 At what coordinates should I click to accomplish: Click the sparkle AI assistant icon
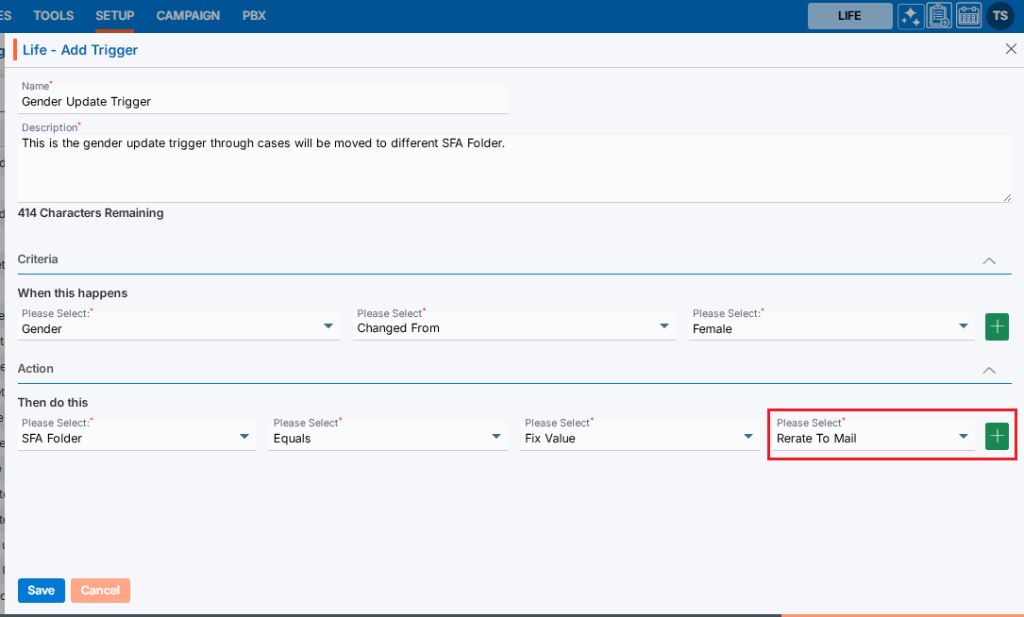(910, 16)
